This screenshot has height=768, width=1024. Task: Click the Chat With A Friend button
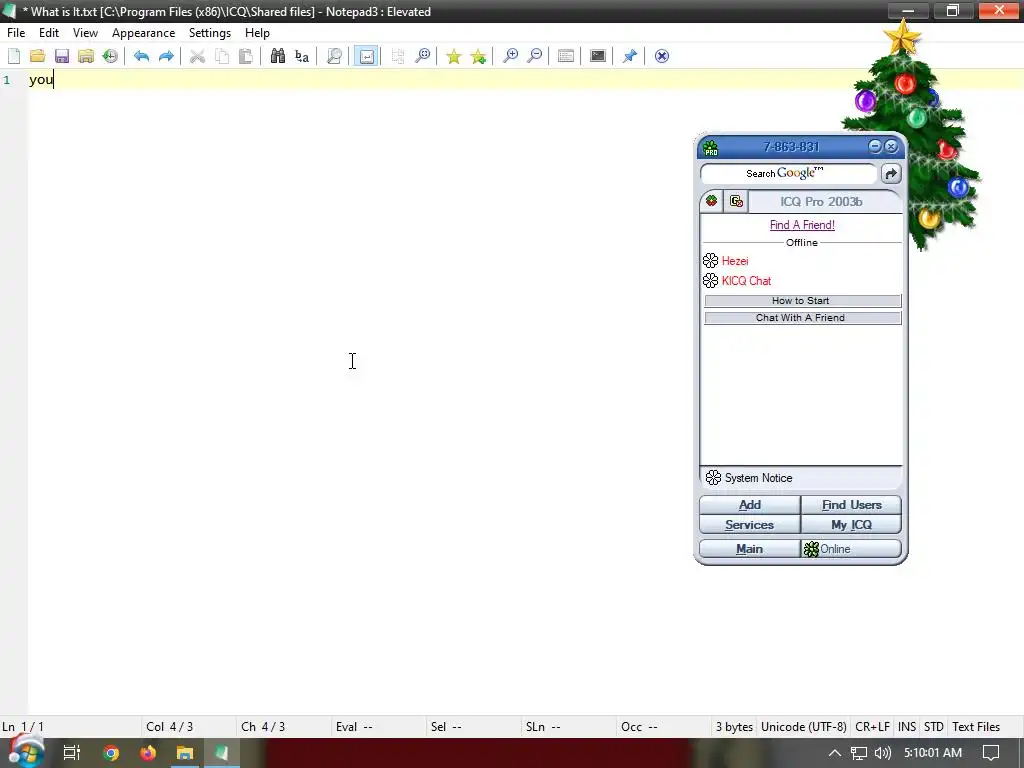click(x=803, y=318)
